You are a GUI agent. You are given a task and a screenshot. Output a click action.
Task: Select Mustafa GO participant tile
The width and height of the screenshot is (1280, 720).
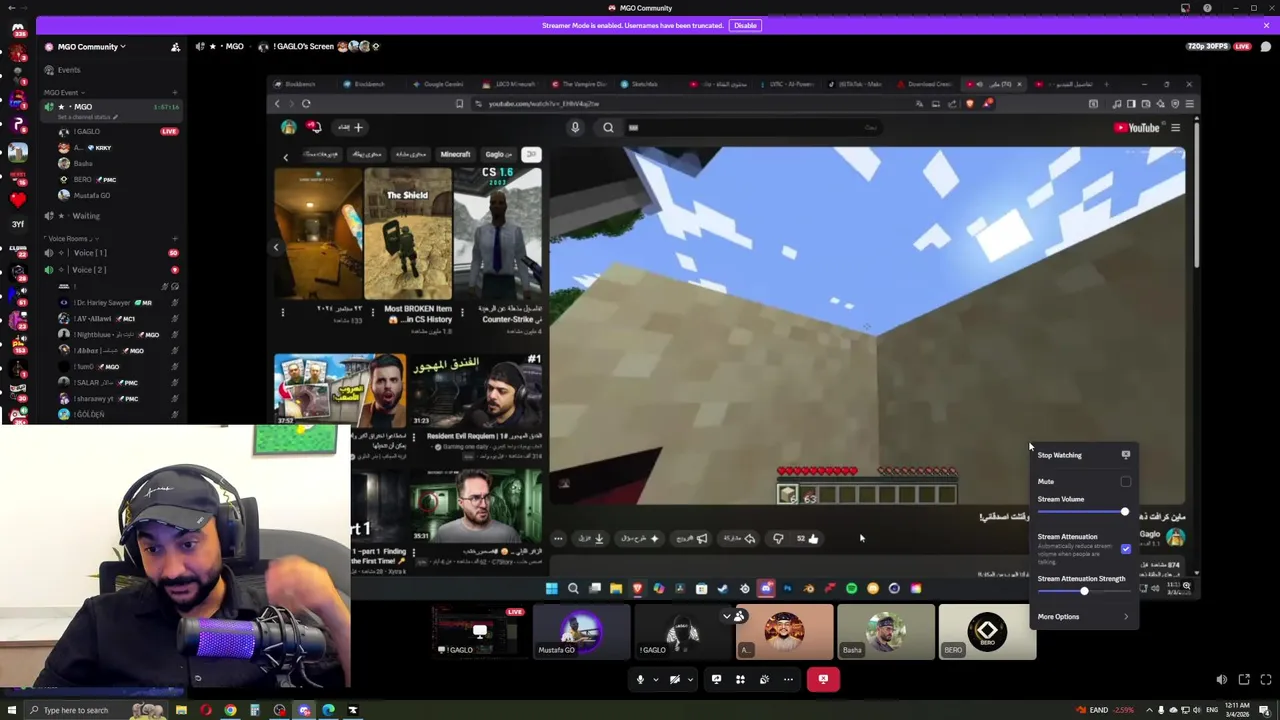[581, 632]
